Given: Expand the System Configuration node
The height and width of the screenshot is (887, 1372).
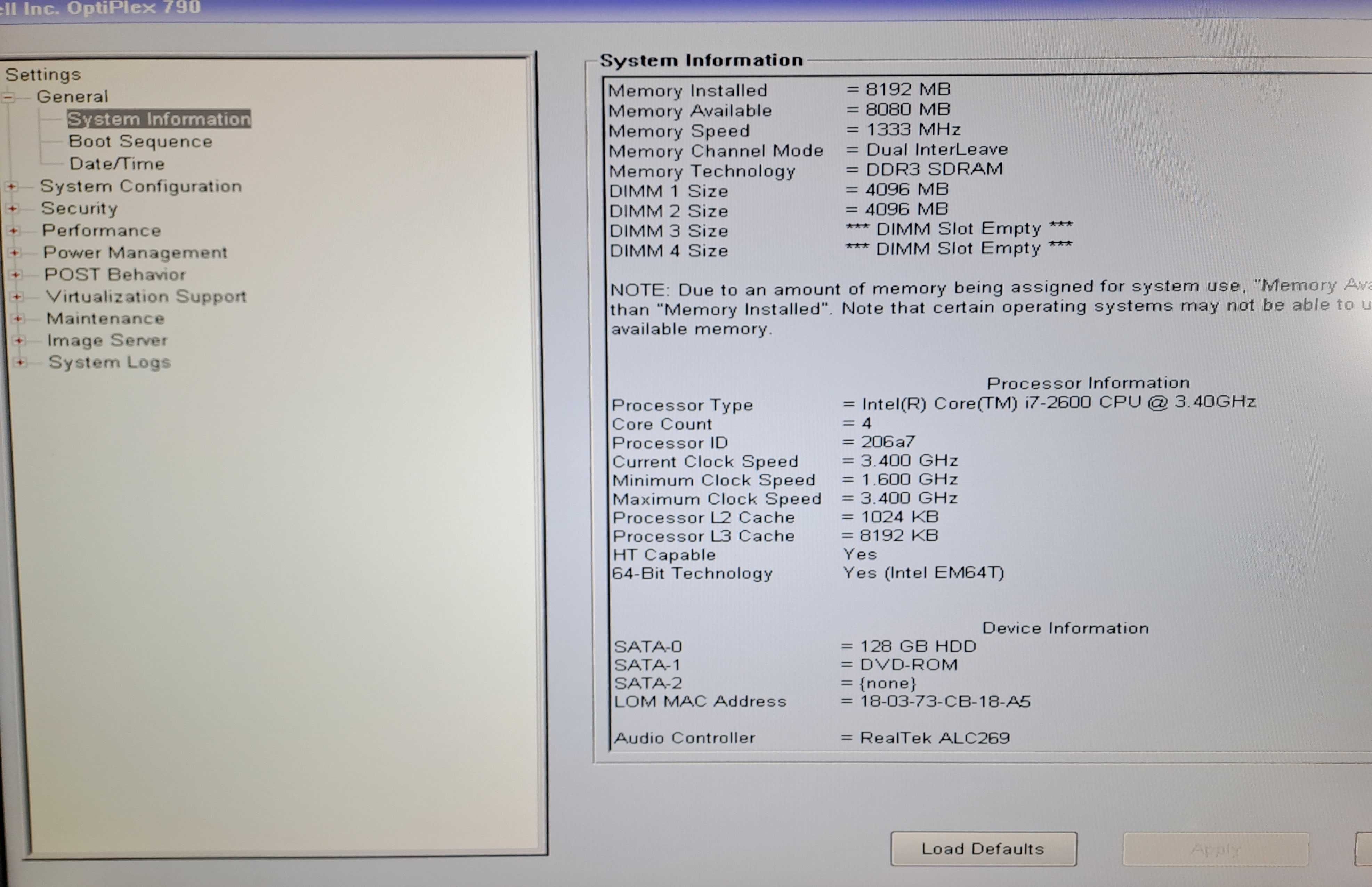Looking at the screenshot, I should [x=11, y=187].
